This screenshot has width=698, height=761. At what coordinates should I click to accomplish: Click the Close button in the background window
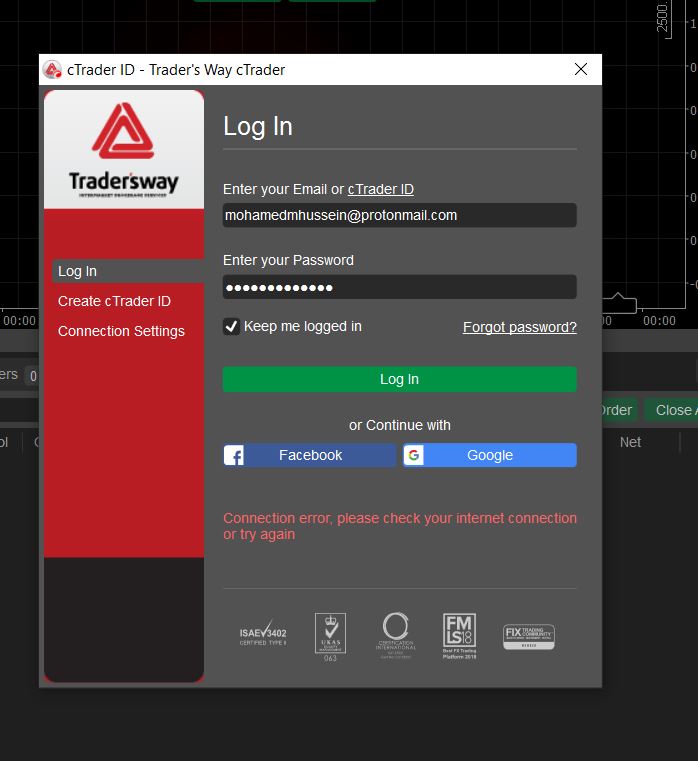click(x=672, y=410)
